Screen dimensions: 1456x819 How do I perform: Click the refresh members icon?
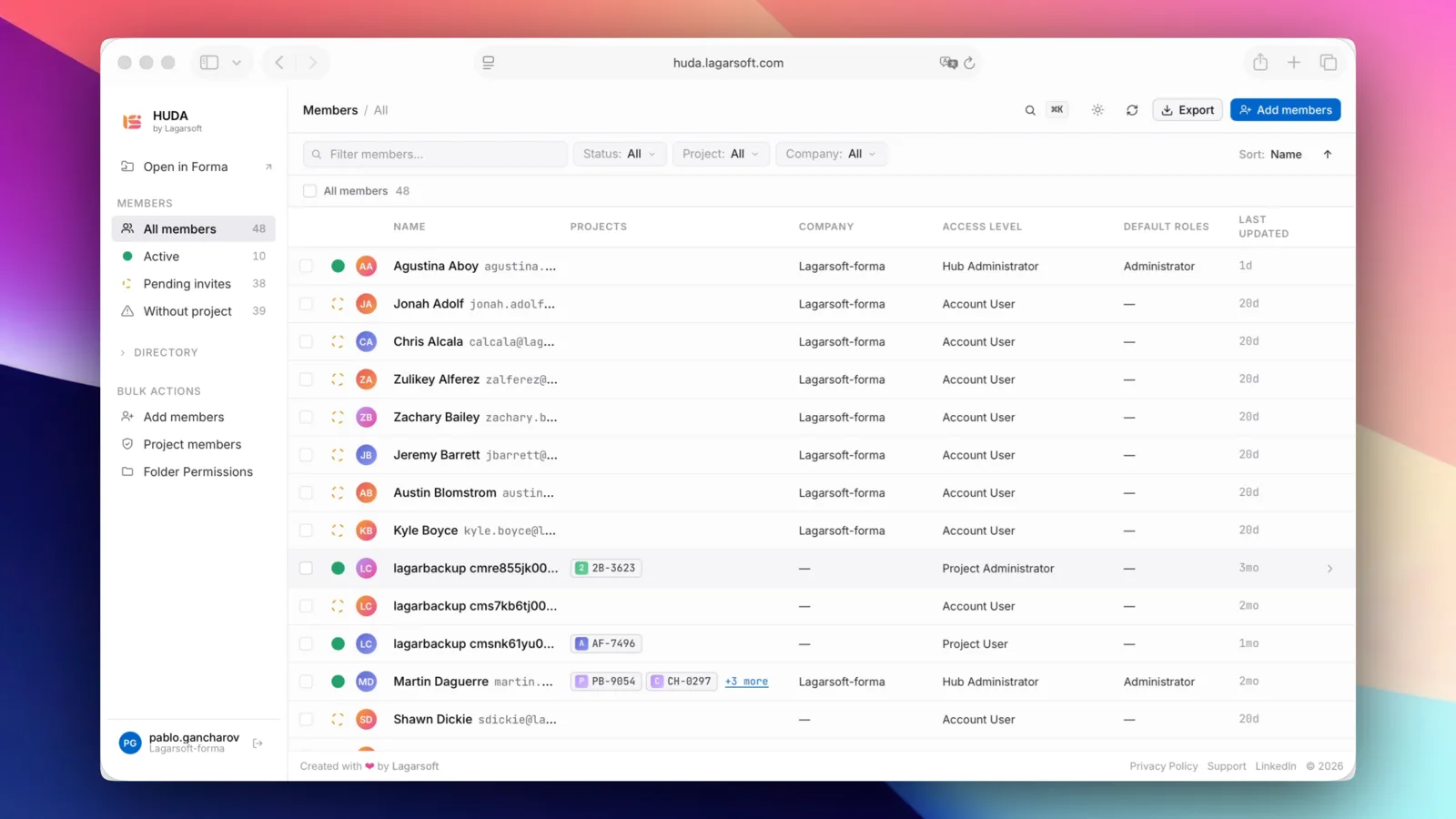(1132, 110)
